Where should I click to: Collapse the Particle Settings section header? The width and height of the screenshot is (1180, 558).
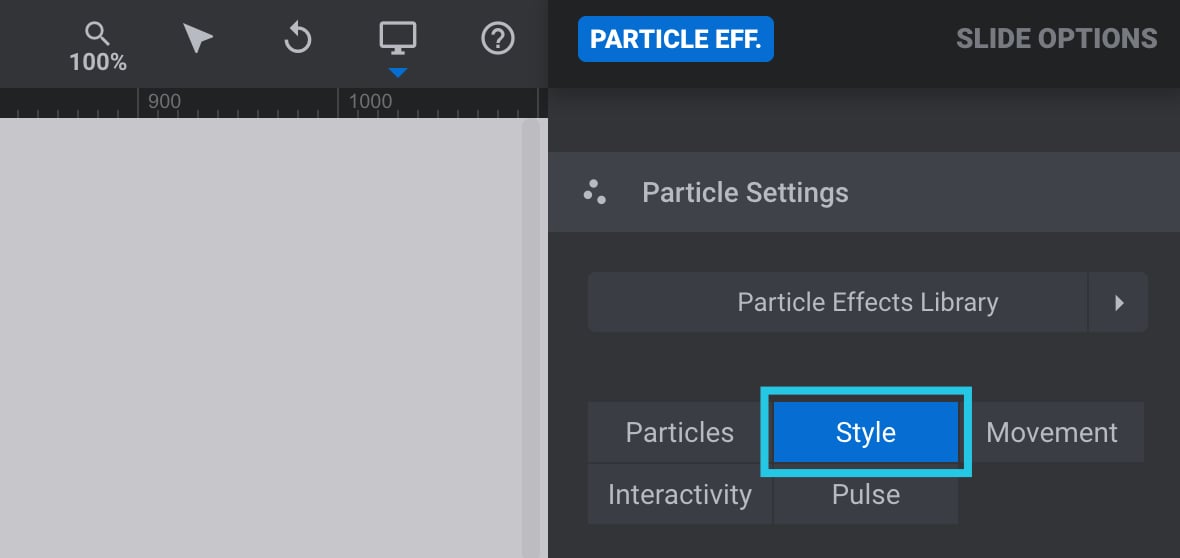point(864,192)
